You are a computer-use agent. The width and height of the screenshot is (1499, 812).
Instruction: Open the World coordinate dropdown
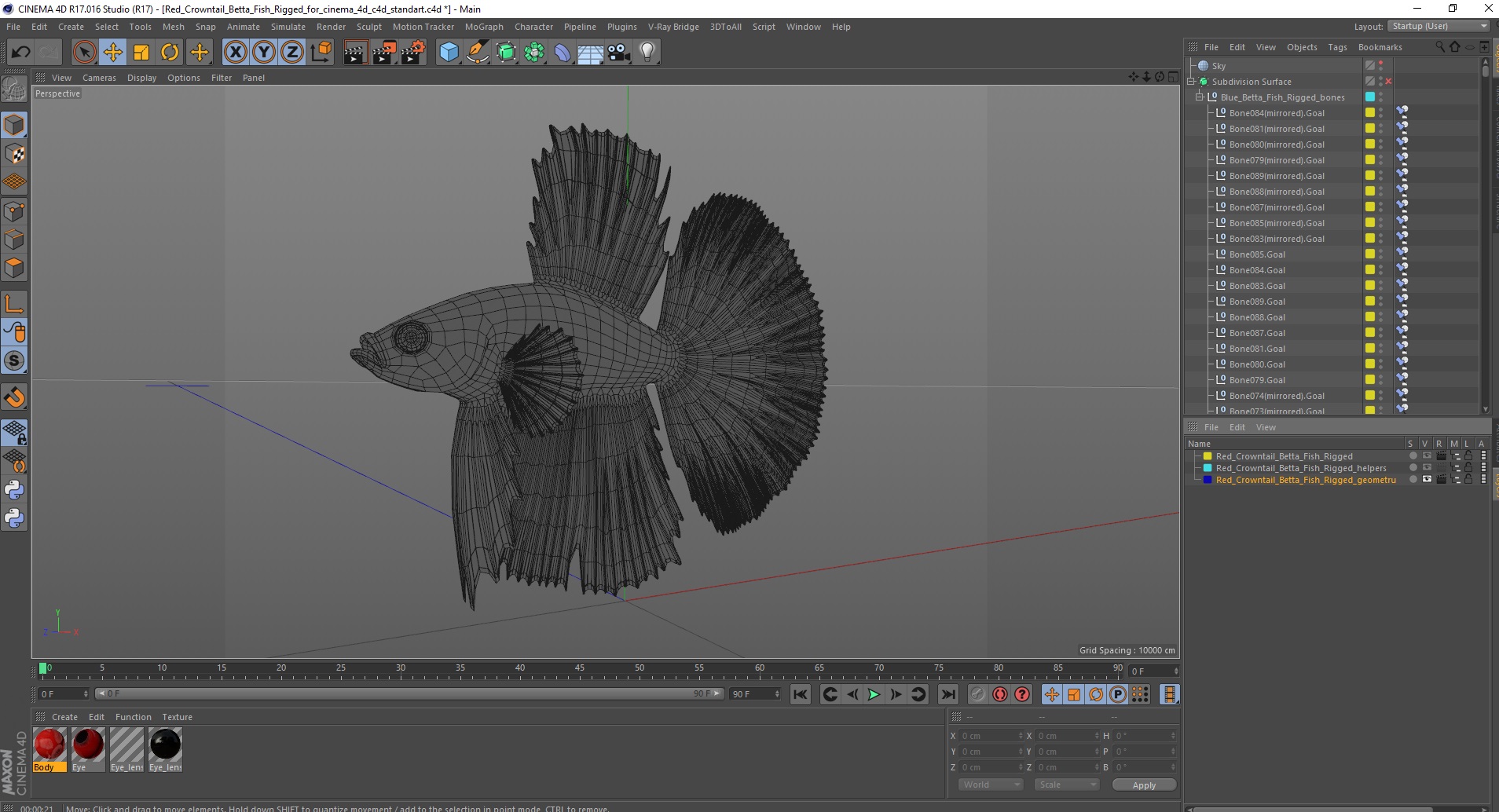click(x=991, y=785)
